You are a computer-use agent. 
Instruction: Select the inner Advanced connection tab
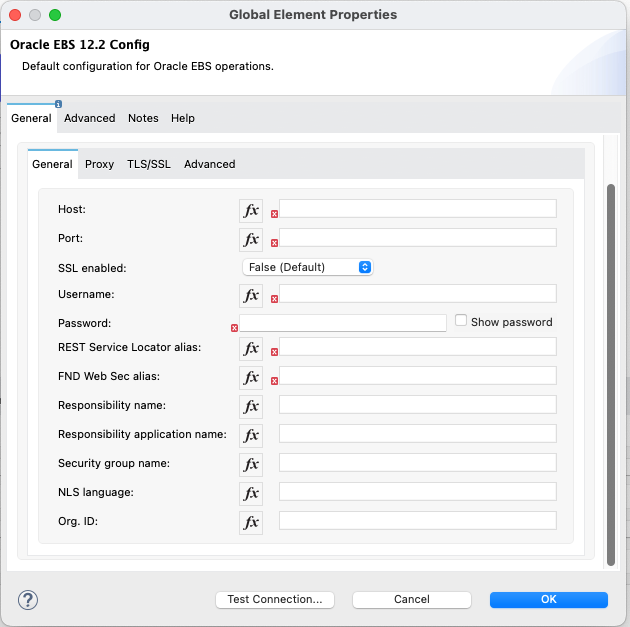click(210, 164)
